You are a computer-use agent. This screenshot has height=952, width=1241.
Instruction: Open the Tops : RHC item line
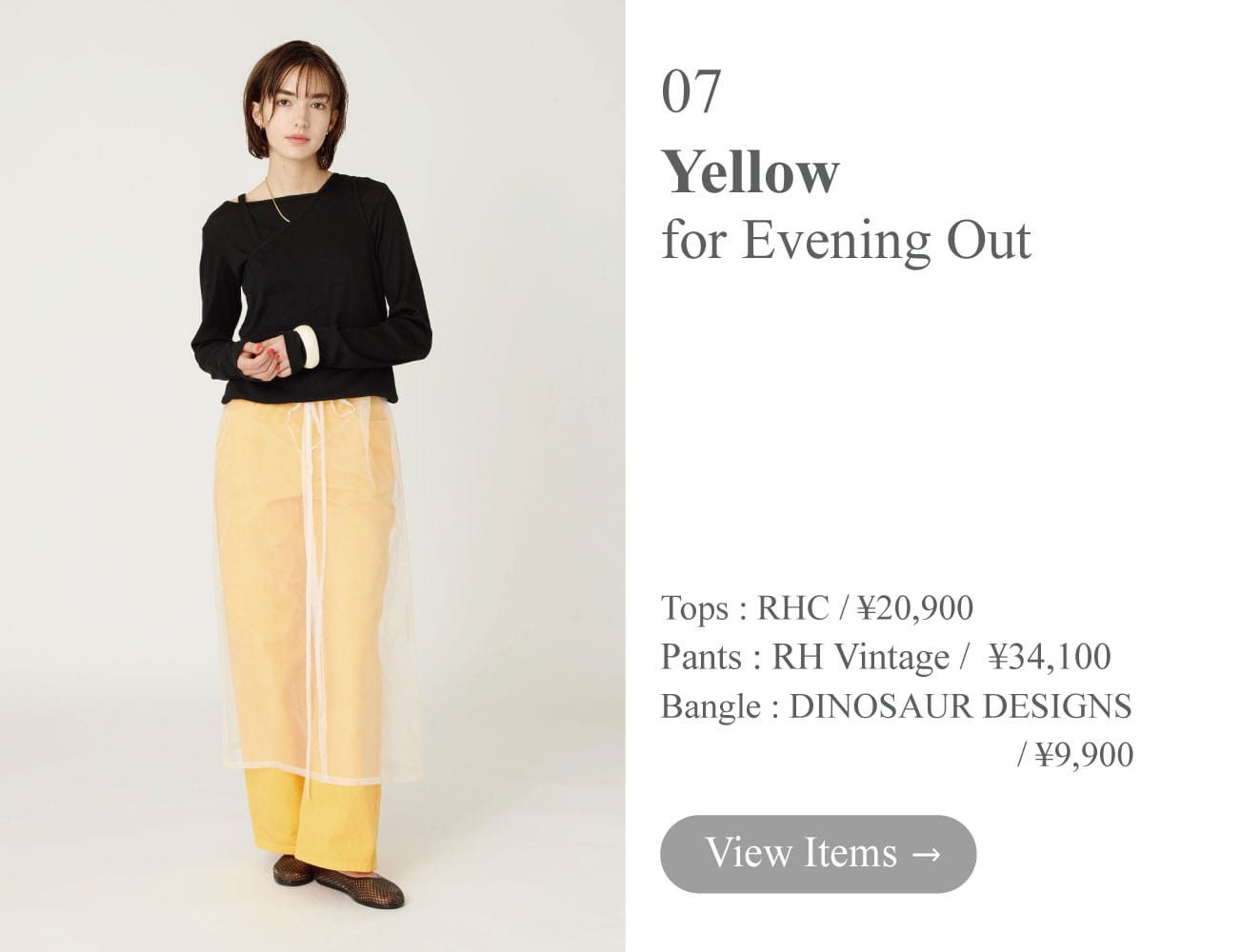[817, 607]
